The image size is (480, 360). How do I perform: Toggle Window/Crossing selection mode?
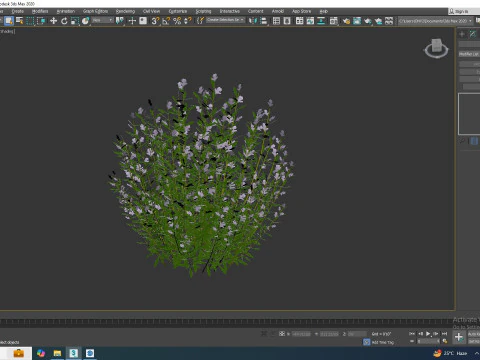click(x=41, y=21)
